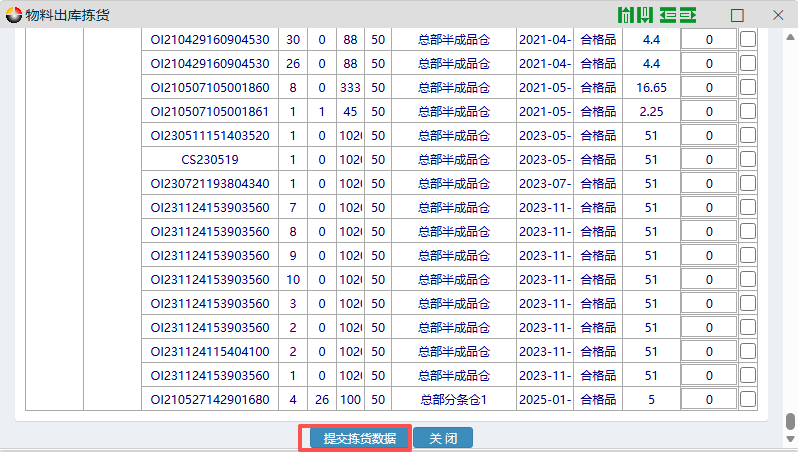Viewport: 798px width, 452px height.
Task: Click the 物料出库拣货 app icon in title bar
Action: tap(13, 15)
